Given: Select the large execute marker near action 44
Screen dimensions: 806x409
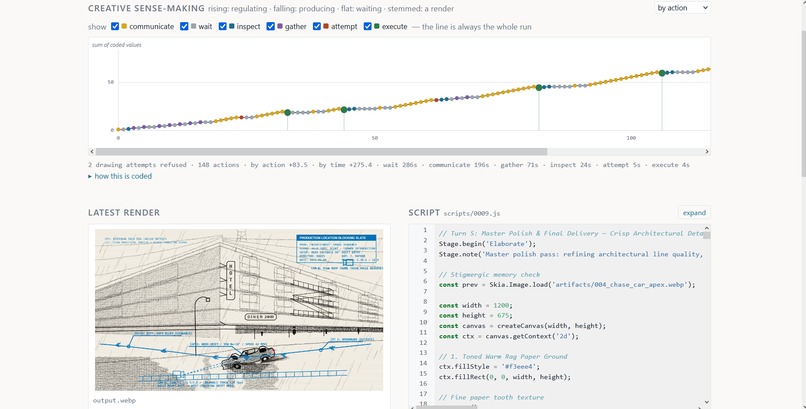Looking at the screenshot, I should click(344, 110).
